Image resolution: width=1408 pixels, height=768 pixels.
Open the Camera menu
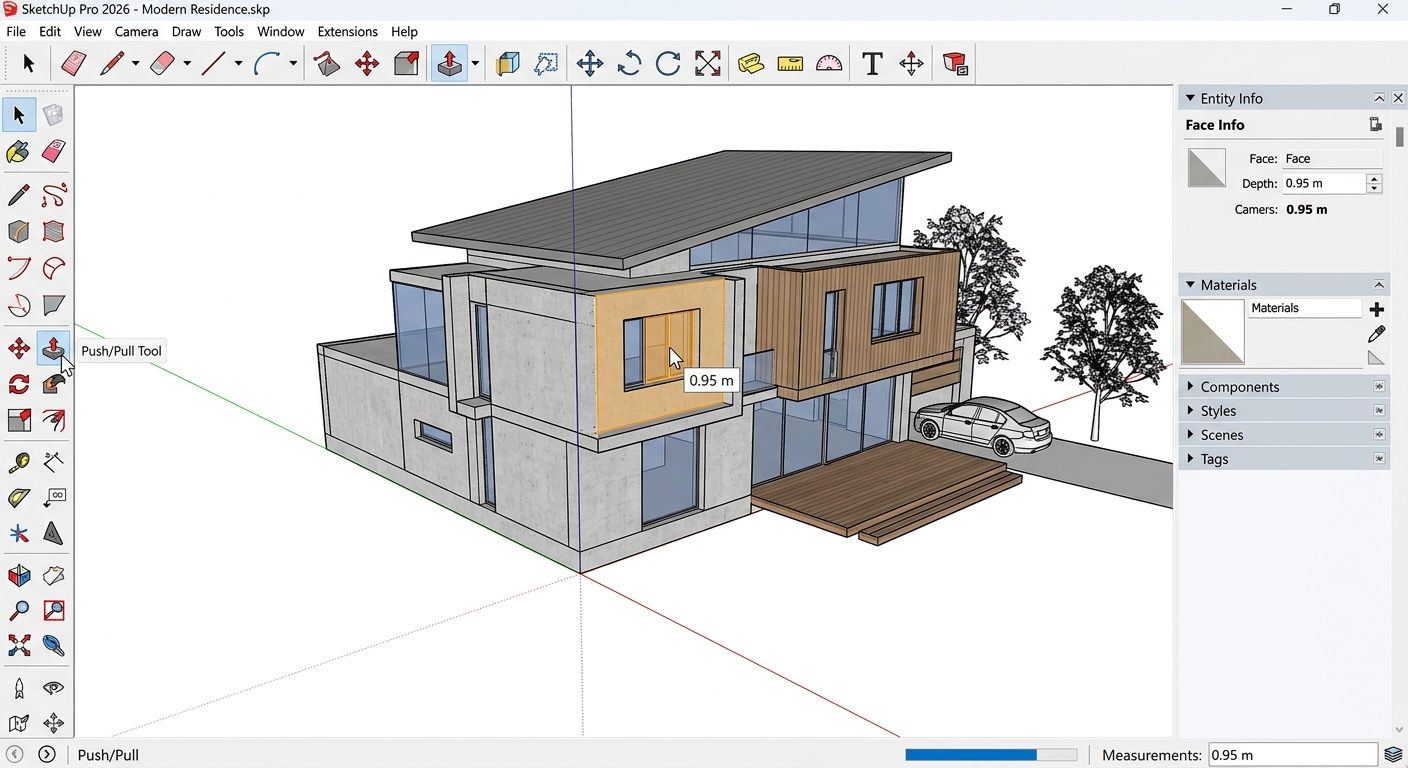tap(136, 32)
